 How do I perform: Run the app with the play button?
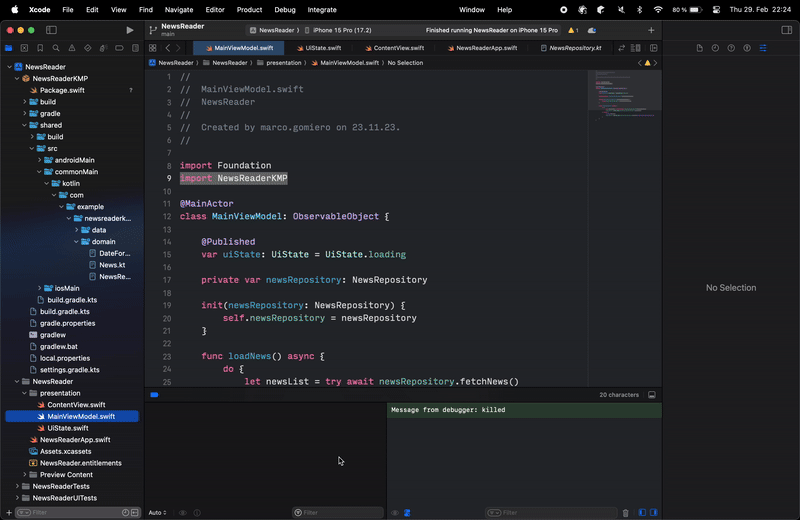coord(130,30)
